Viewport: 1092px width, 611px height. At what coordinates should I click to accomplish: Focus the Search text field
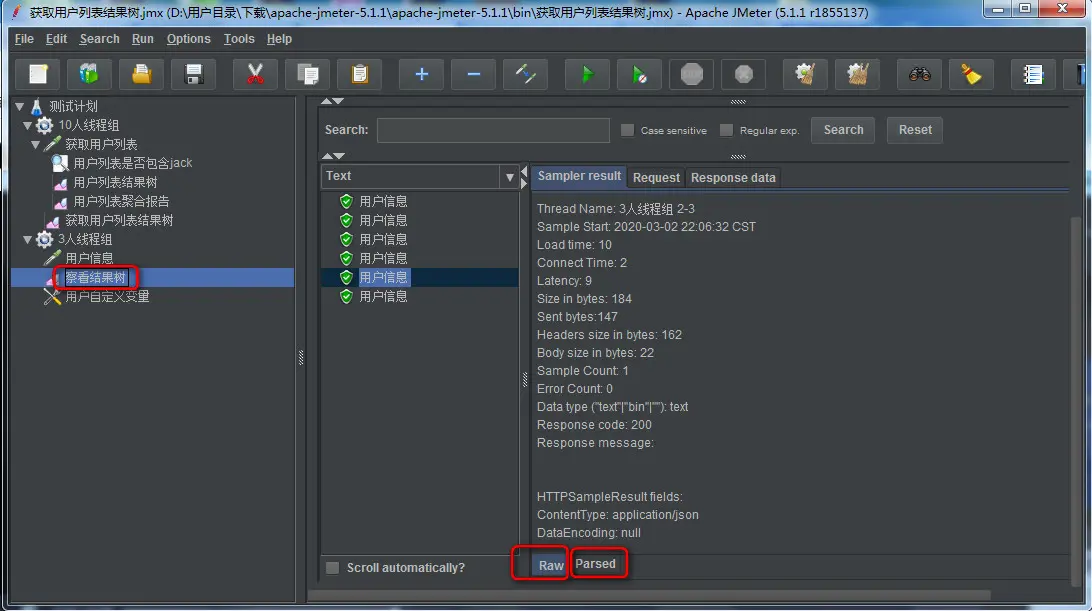[493, 130]
